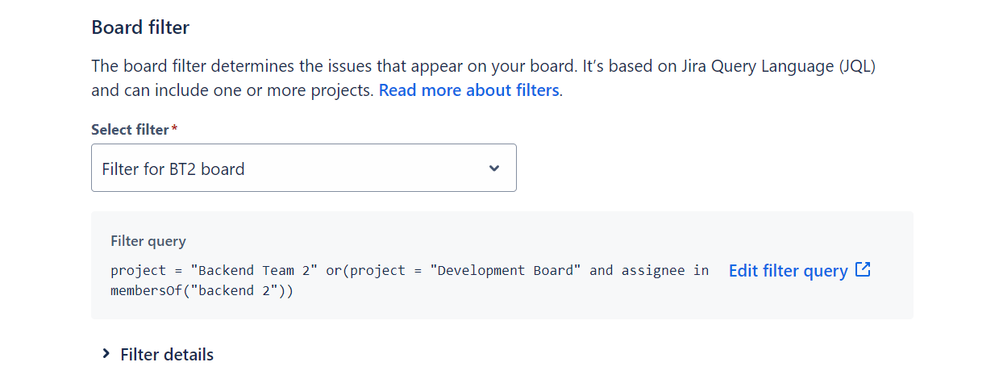Click external link icon beside Edit filter query
Screen dimensions: 999x383
(x=863, y=270)
